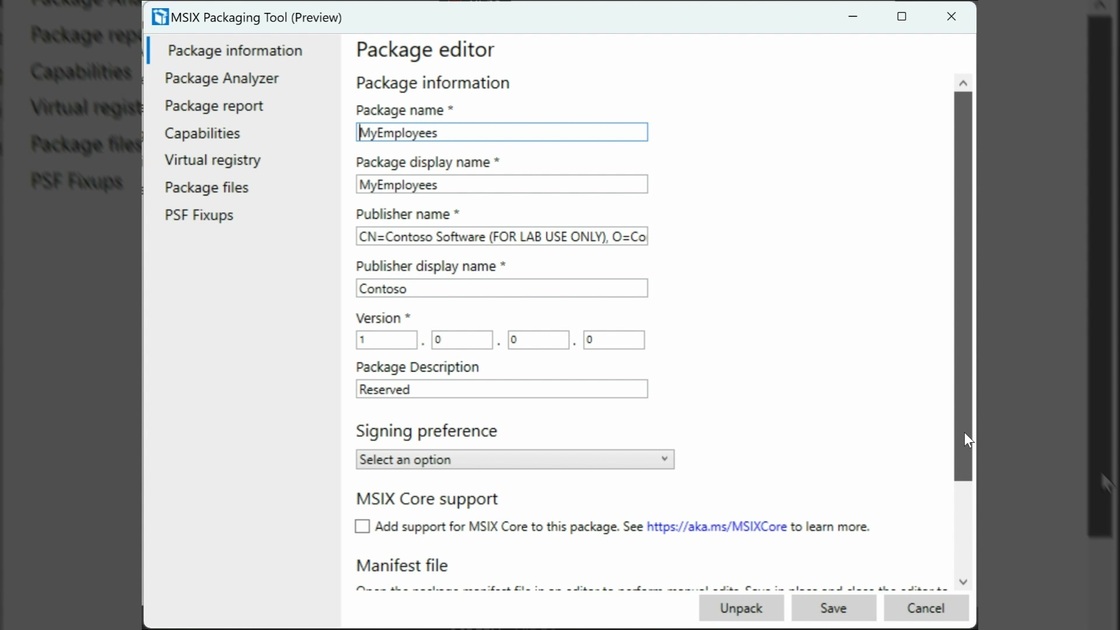Click the scroll down arrow
This screenshot has width=1120, height=630.
tap(963, 582)
